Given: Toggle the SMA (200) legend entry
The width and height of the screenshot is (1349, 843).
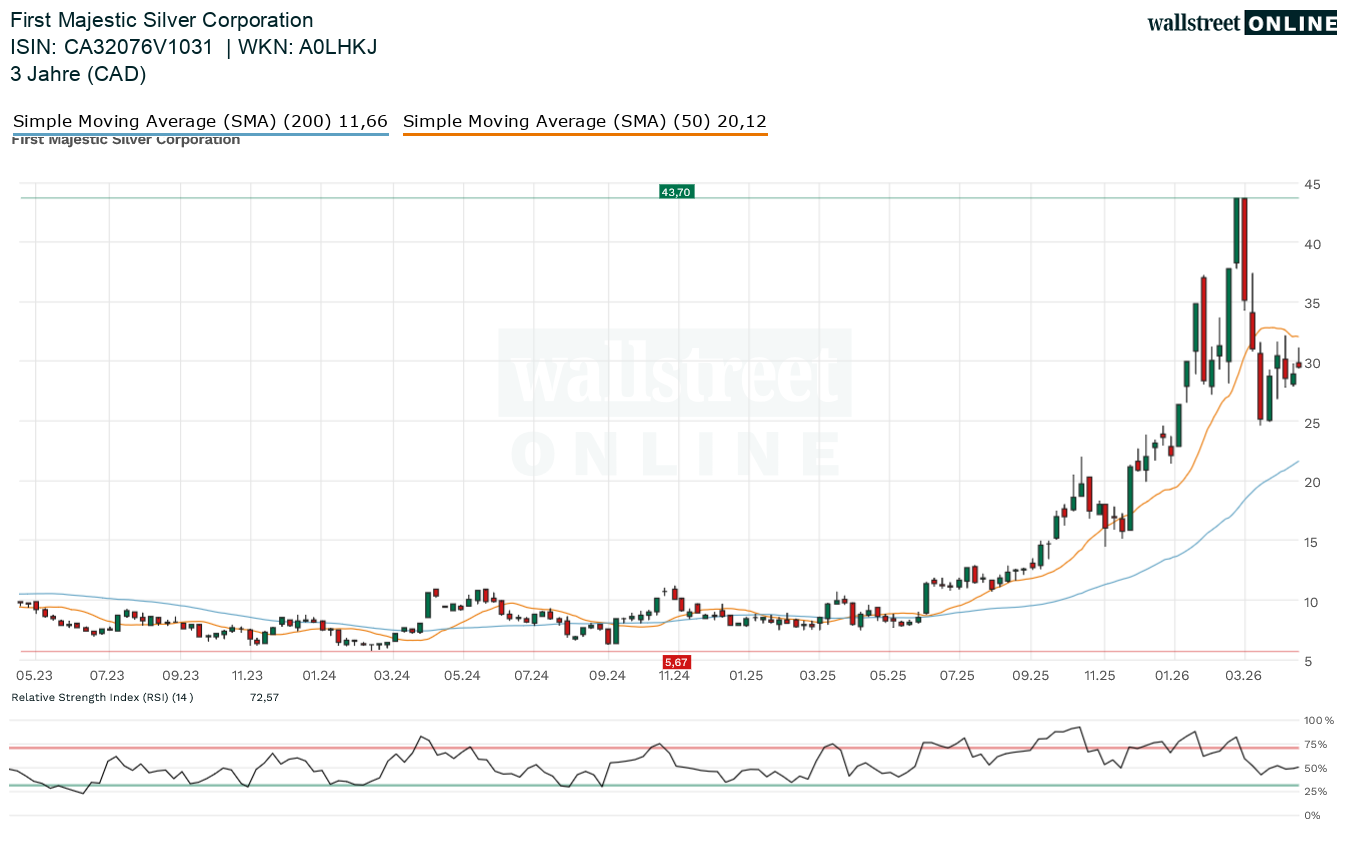Looking at the screenshot, I should (200, 121).
